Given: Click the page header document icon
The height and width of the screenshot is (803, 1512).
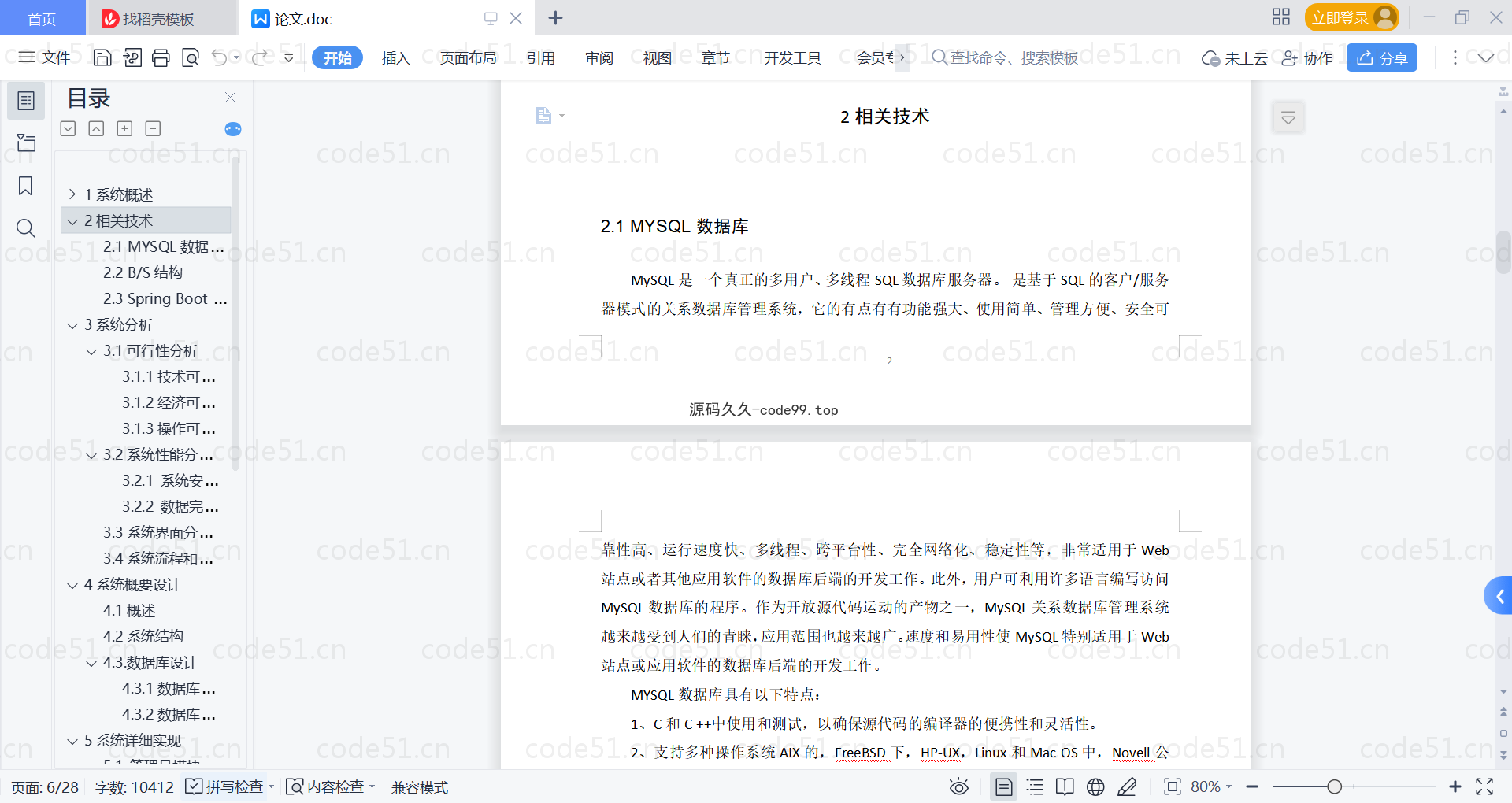Looking at the screenshot, I should click(x=543, y=116).
